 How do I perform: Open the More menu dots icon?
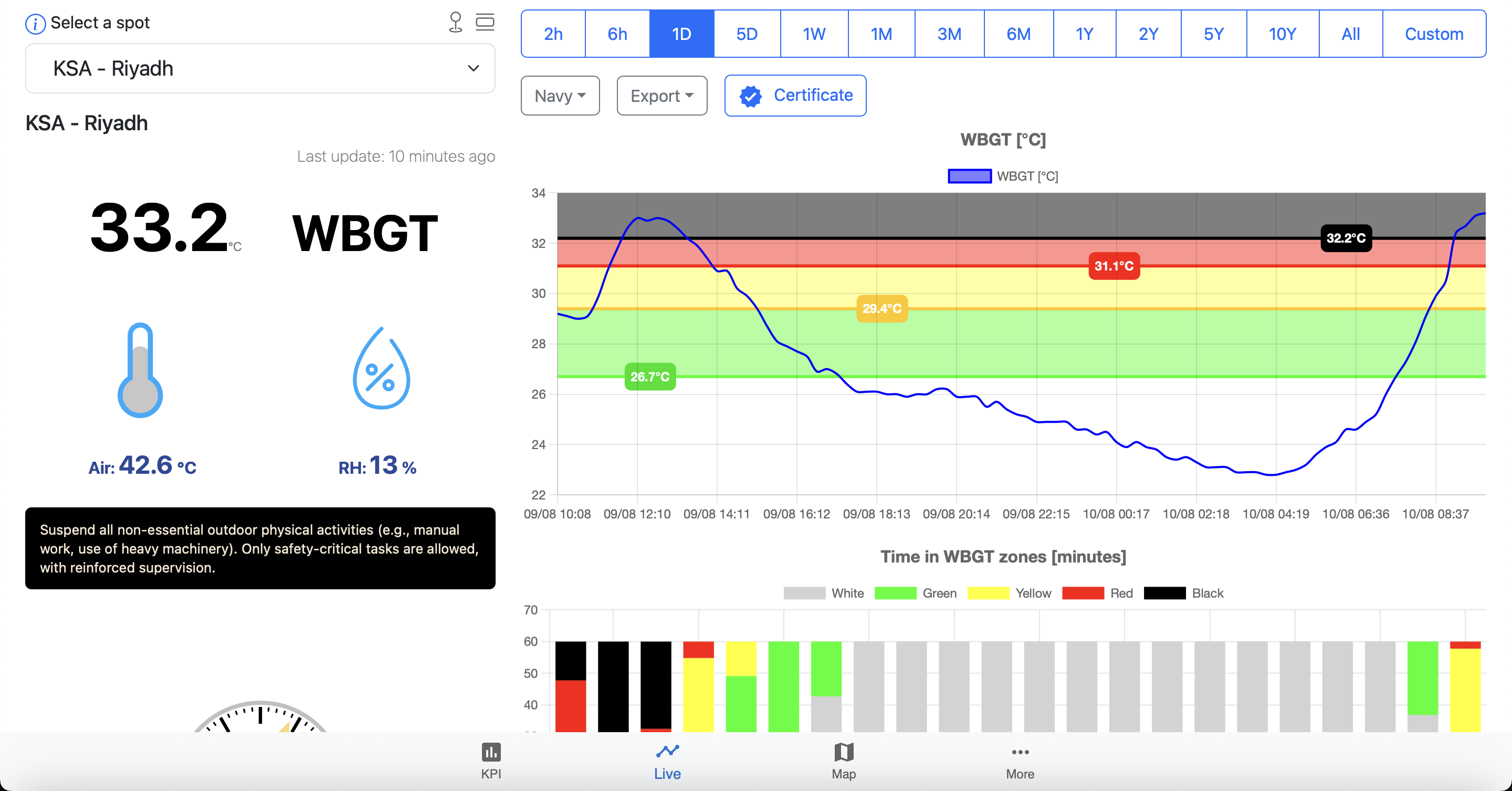[x=1020, y=752]
